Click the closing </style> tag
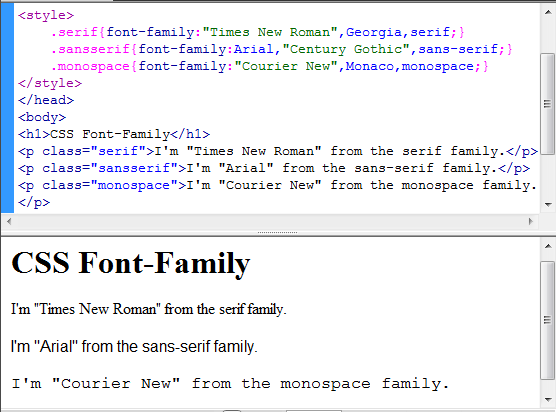The width and height of the screenshot is (556, 412). (50, 83)
